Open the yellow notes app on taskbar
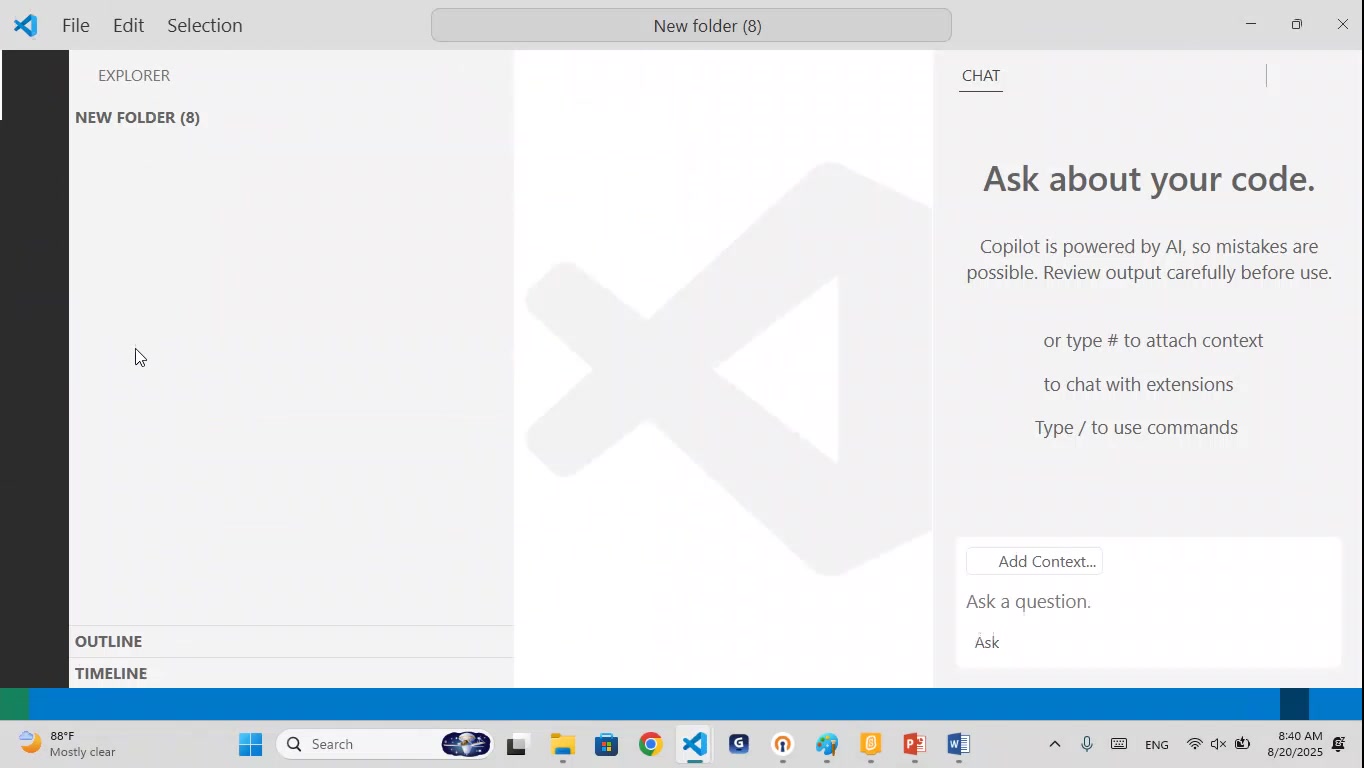The width and height of the screenshot is (1364, 768). click(x=871, y=744)
